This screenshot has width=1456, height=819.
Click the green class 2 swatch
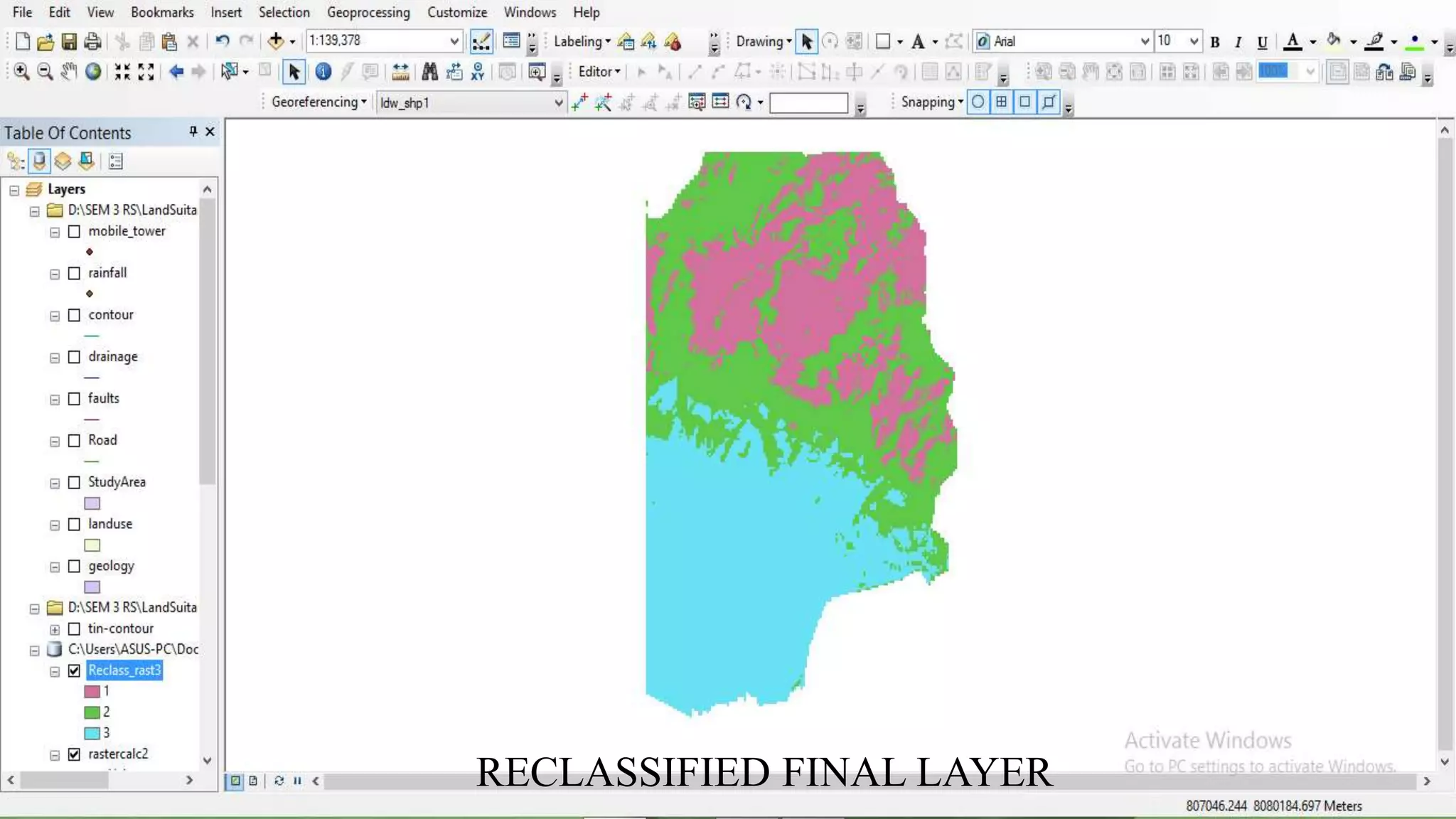pyautogui.click(x=92, y=712)
